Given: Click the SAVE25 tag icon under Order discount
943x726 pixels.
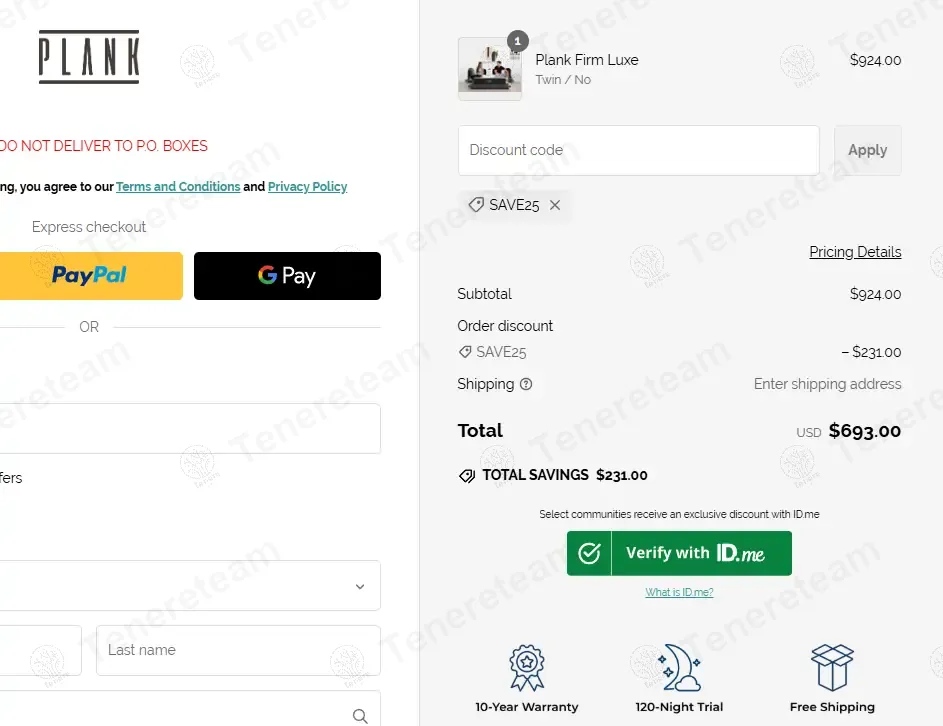Looking at the screenshot, I should pos(465,352).
